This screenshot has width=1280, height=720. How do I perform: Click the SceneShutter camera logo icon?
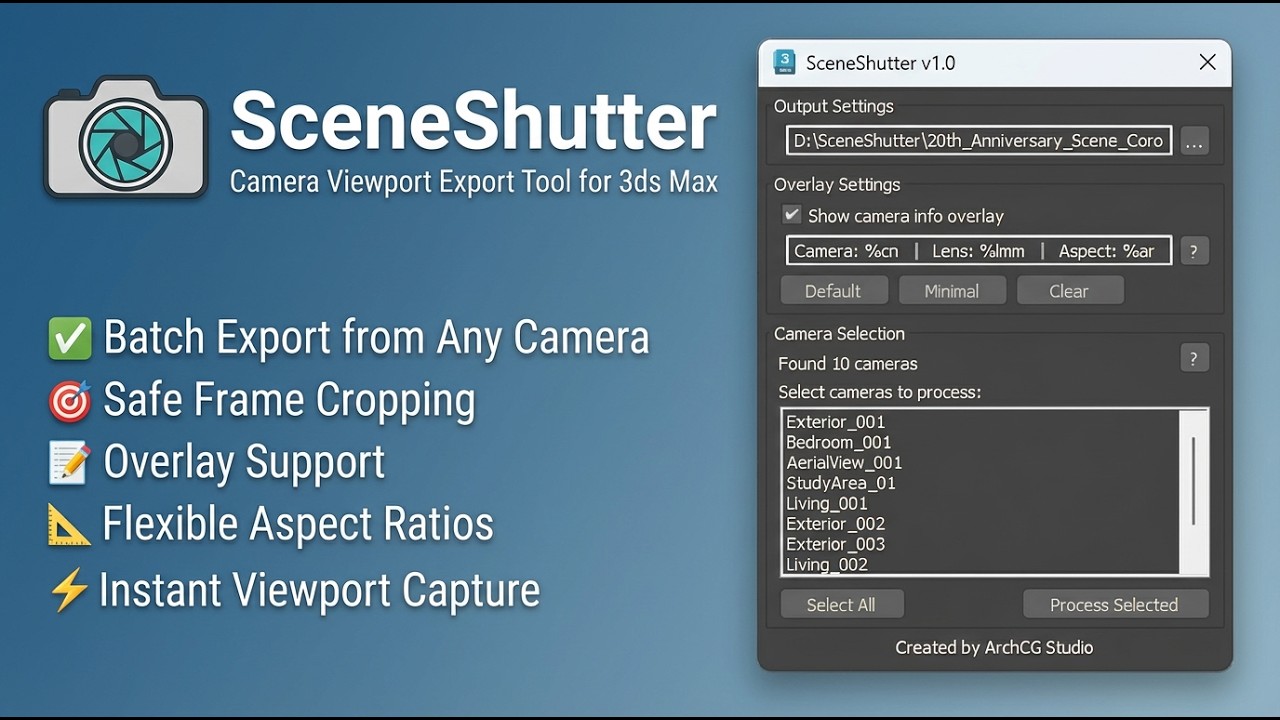click(x=126, y=137)
